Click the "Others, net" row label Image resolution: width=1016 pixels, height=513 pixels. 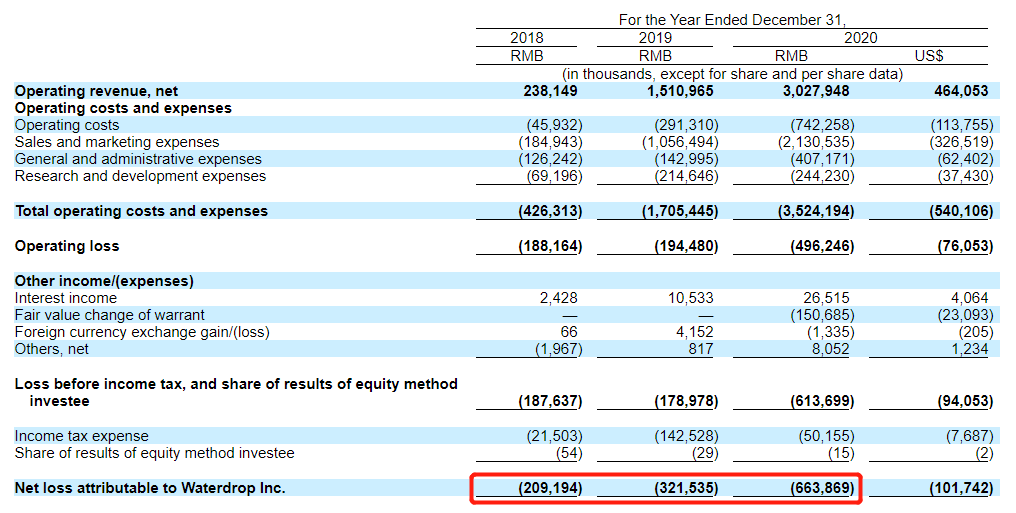pyautogui.click(x=52, y=349)
